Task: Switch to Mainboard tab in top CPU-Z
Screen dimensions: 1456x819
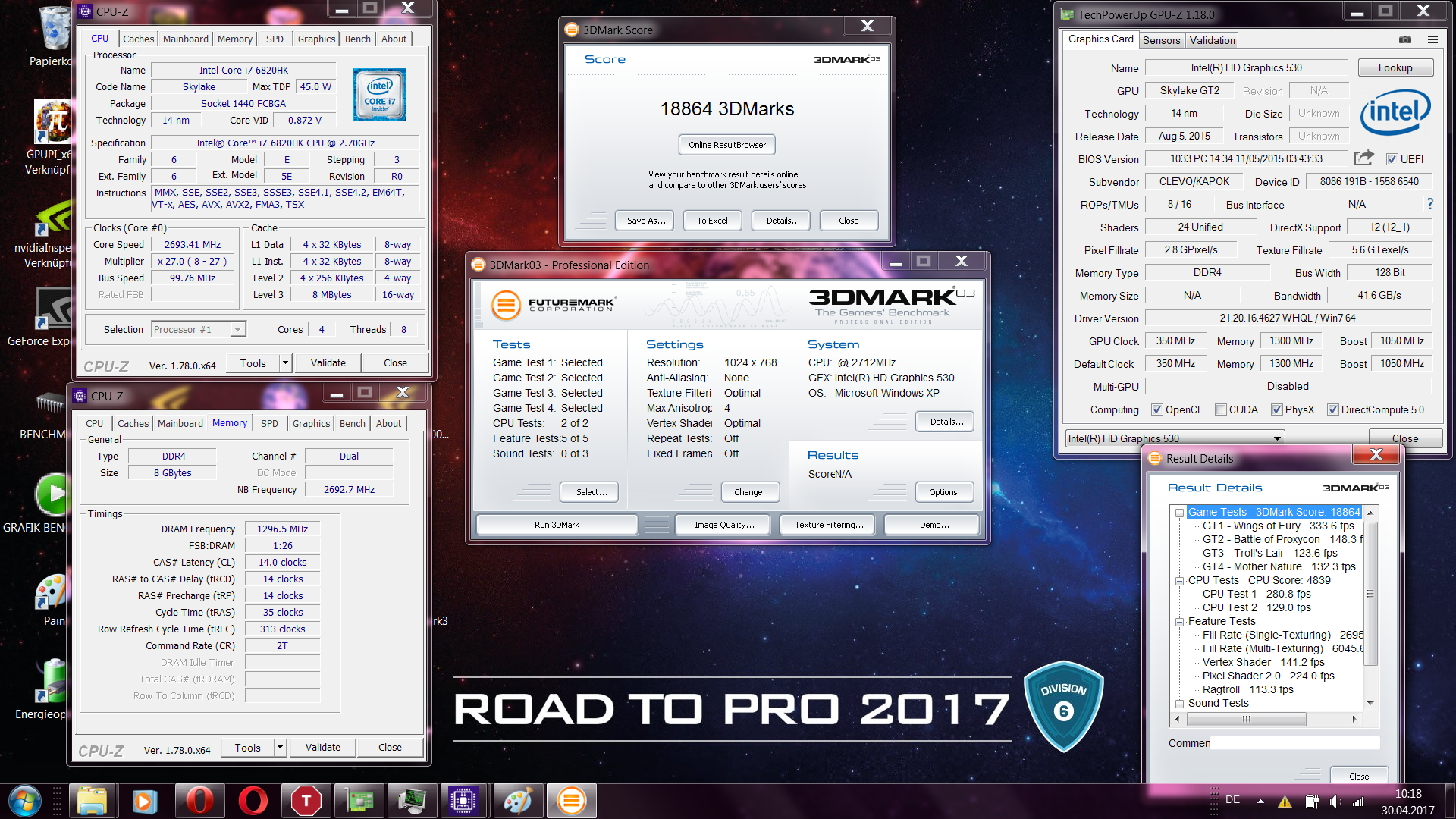Action: pos(186,39)
